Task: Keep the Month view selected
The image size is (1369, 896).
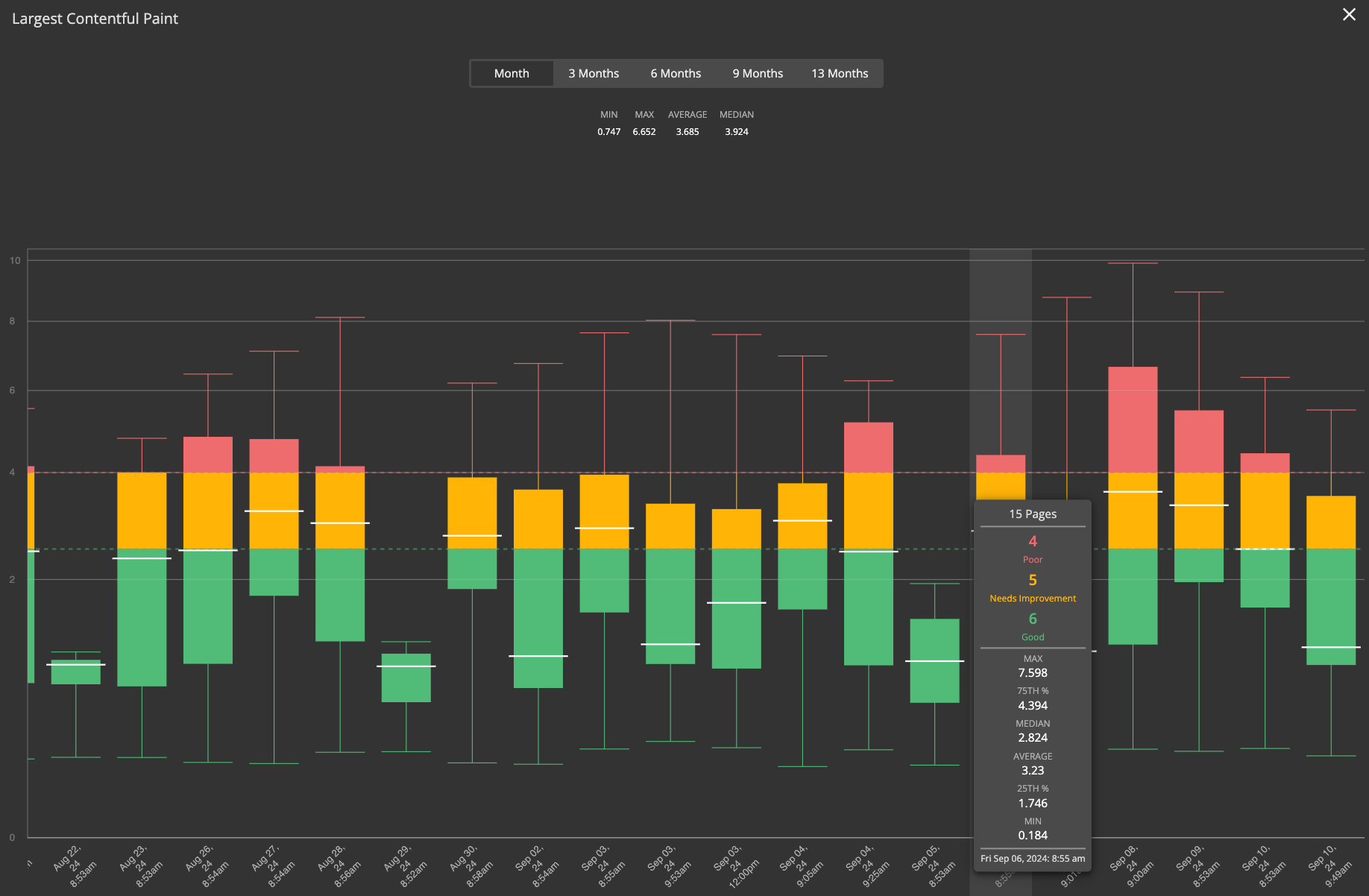Action: click(x=512, y=73)
